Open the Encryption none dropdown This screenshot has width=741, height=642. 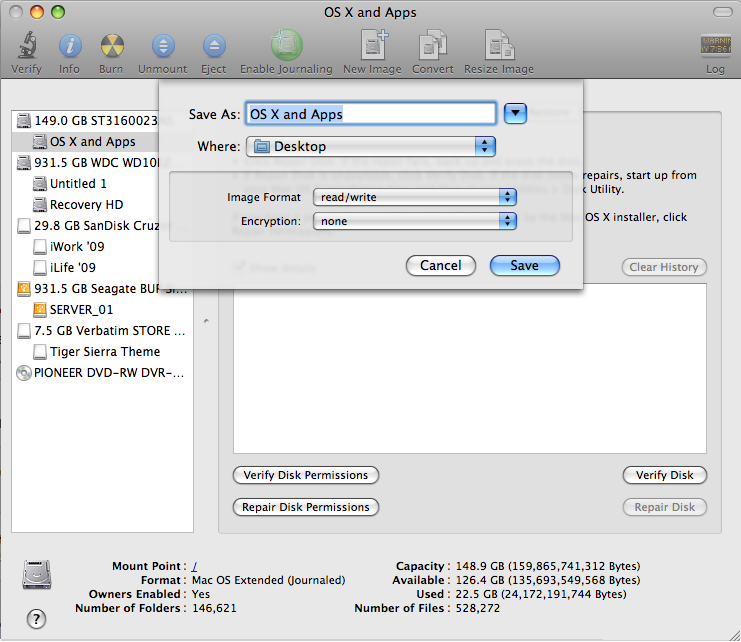point(415,221)
